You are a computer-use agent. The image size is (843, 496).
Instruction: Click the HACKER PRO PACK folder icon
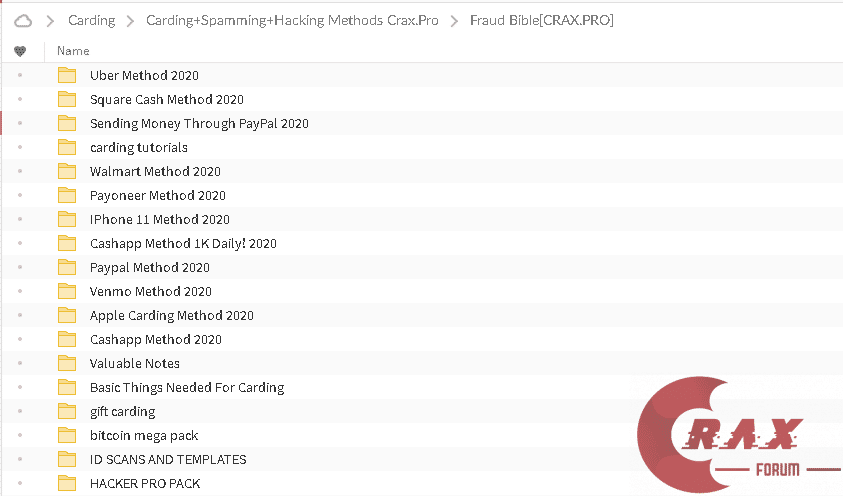click(x=67, y=484)
